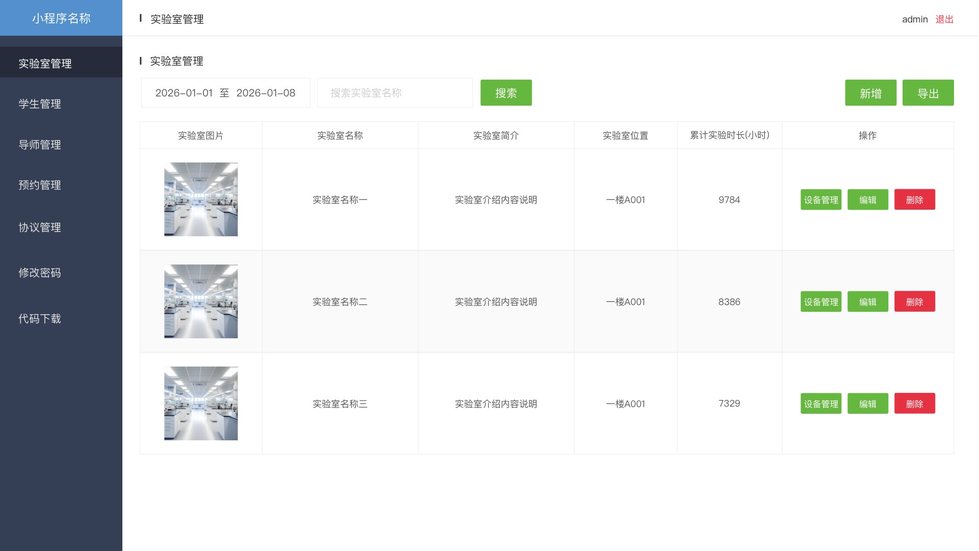
Task: Click 实验室介绍内容说明 in the 实验室名称三 row
Action: coord(496,404)
